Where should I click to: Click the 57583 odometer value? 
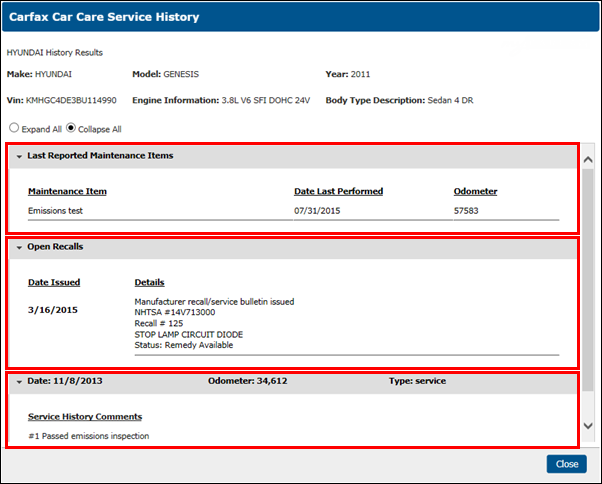466,211
